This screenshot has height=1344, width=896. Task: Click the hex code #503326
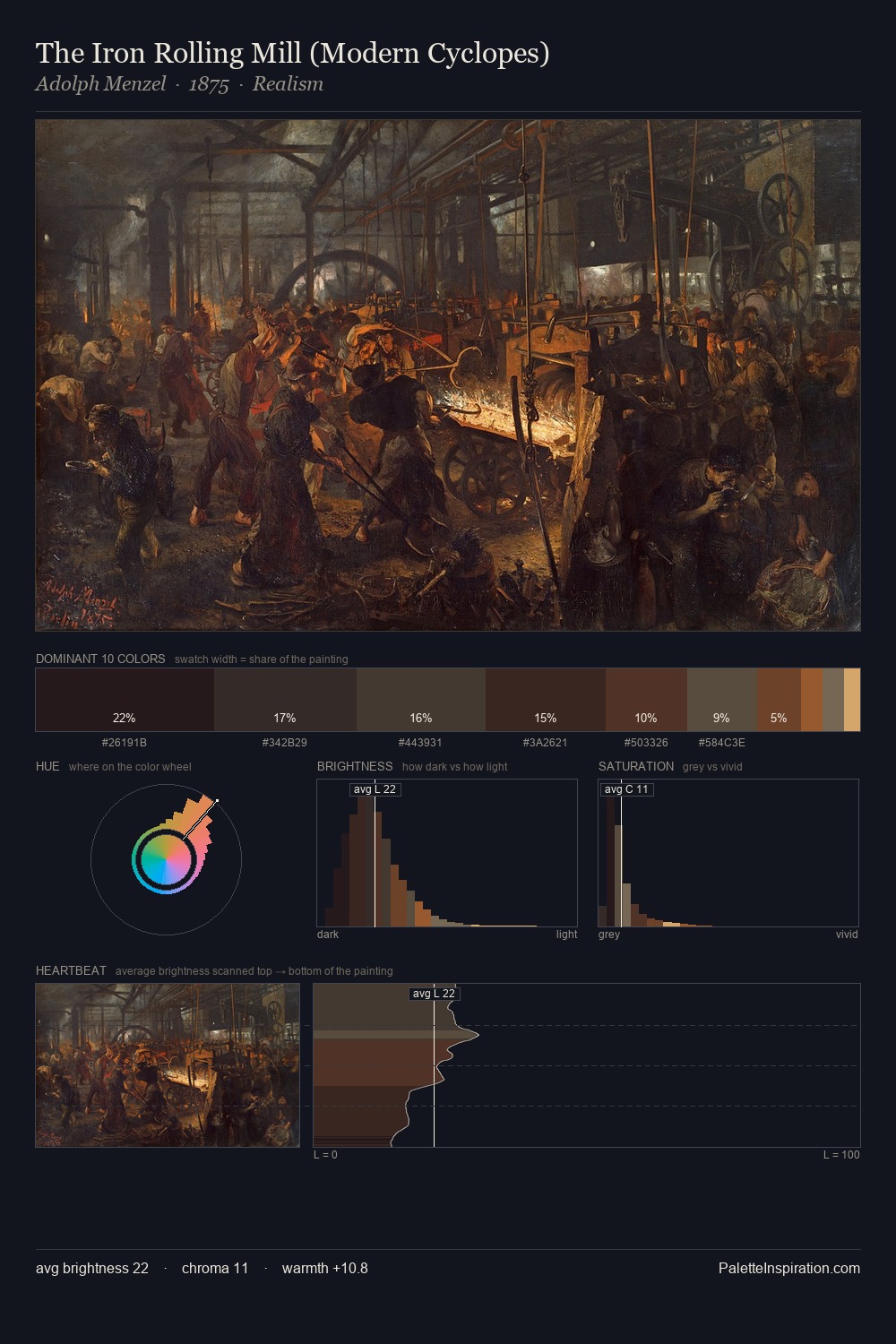pos(646,743)
